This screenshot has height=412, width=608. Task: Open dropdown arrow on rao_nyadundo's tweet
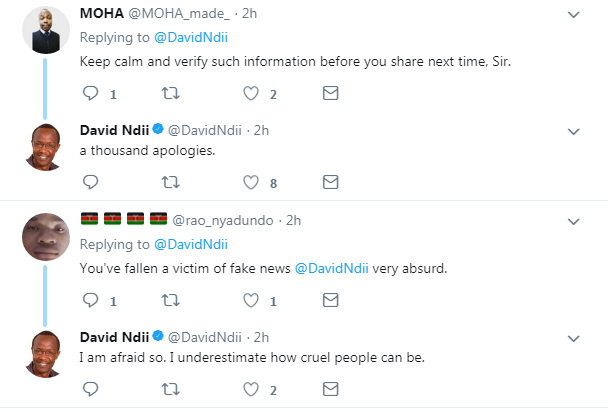pos(573,222)
